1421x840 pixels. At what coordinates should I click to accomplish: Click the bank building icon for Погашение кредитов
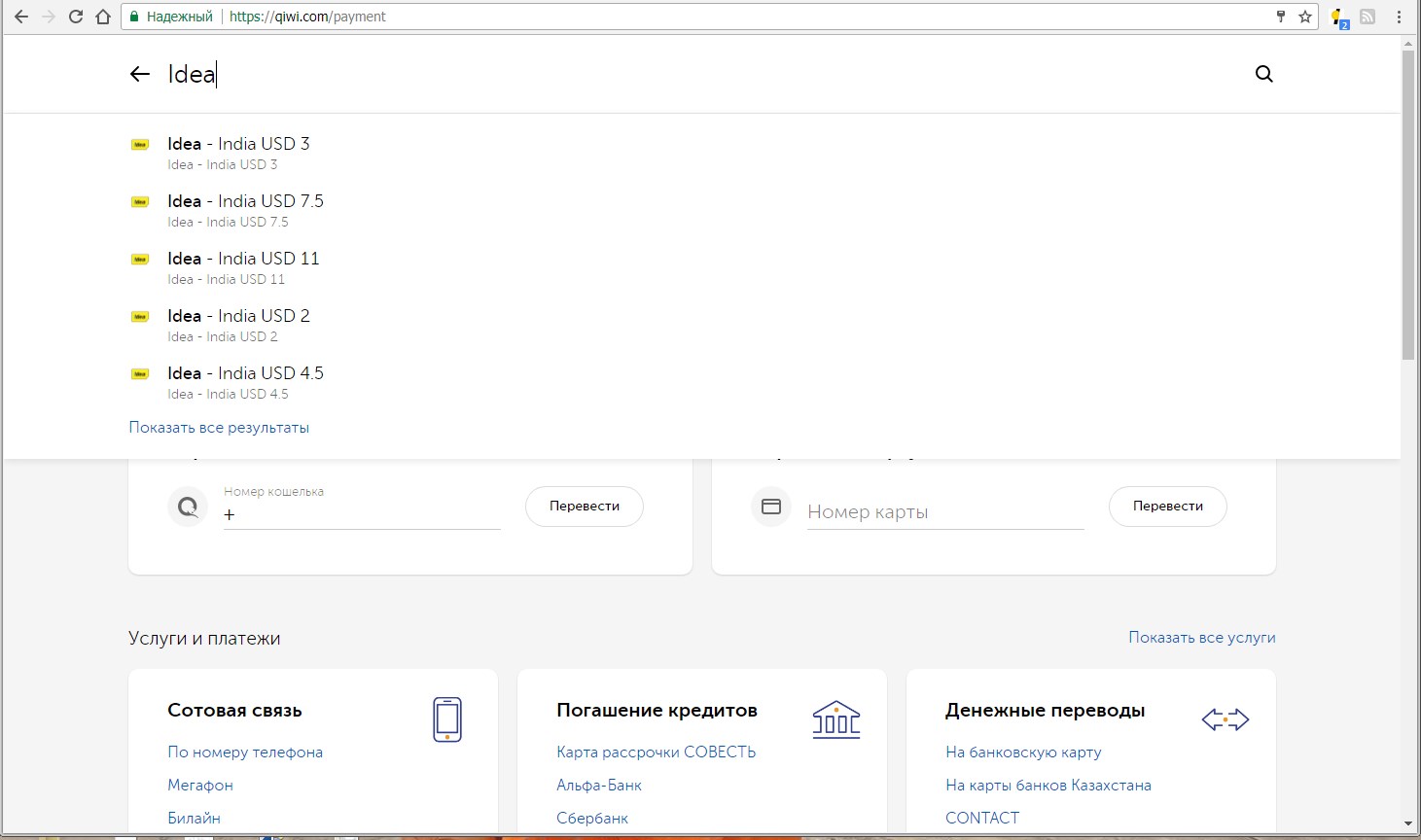[x=835, y=719]
